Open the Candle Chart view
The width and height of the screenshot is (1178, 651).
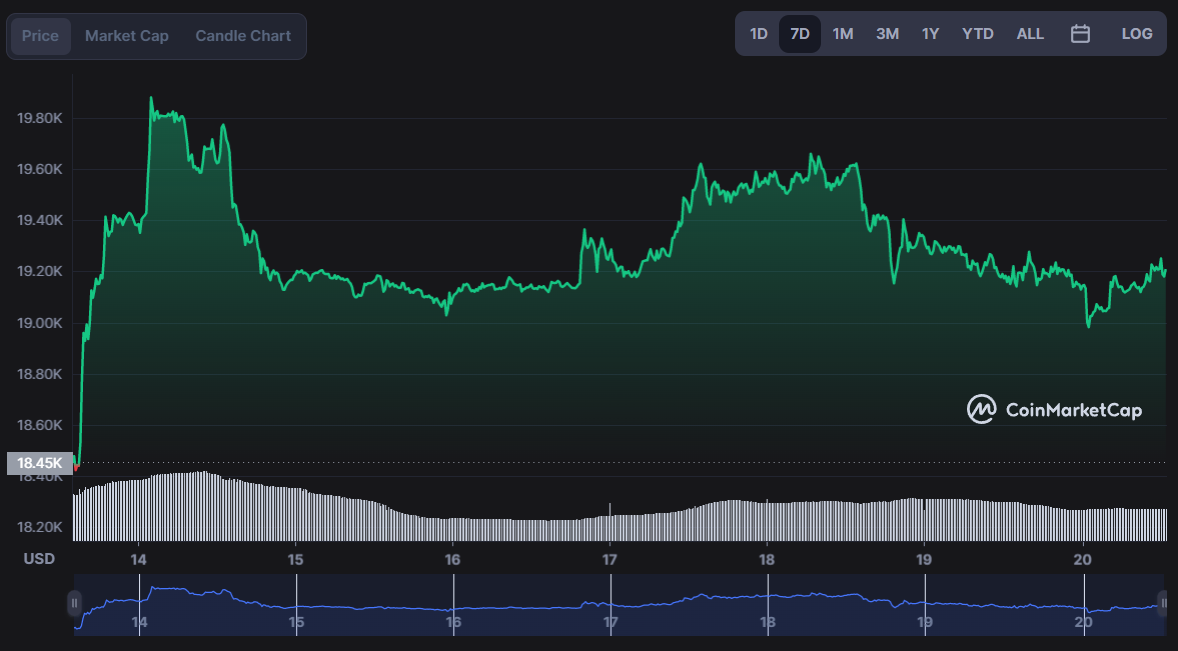[243, 36]
